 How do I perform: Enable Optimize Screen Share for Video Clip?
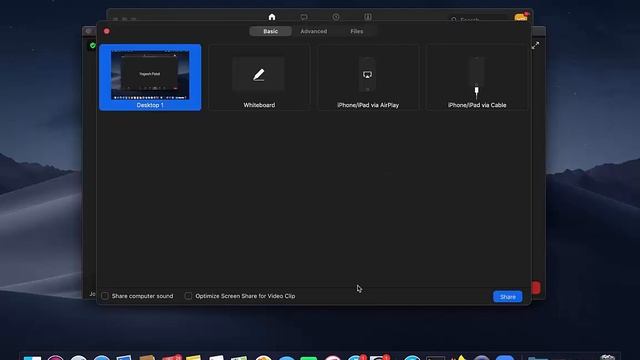[x=188, y=296]
